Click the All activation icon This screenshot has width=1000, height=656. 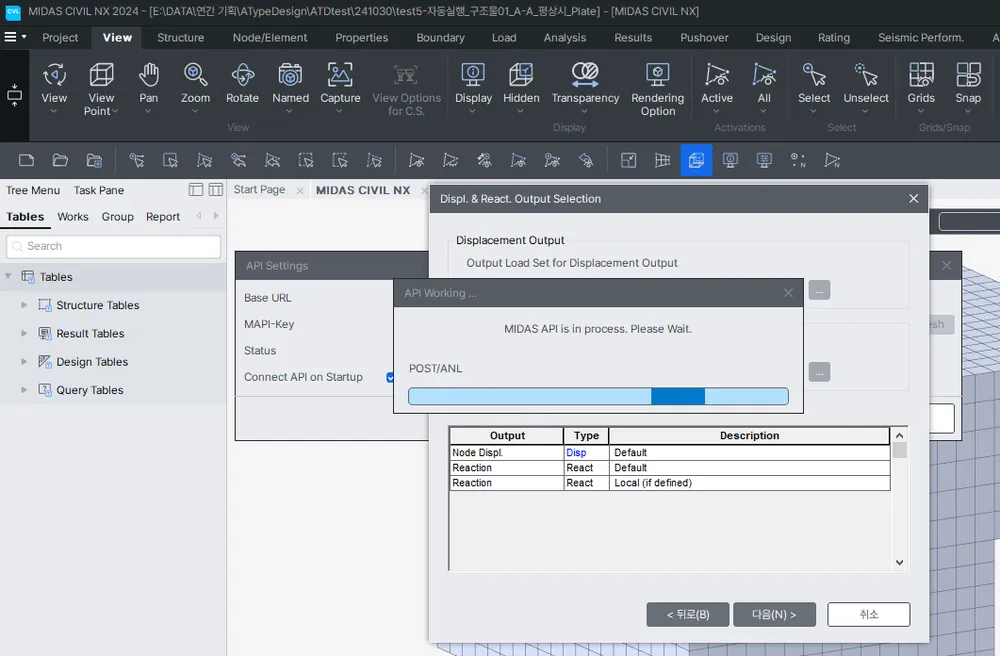764,75
